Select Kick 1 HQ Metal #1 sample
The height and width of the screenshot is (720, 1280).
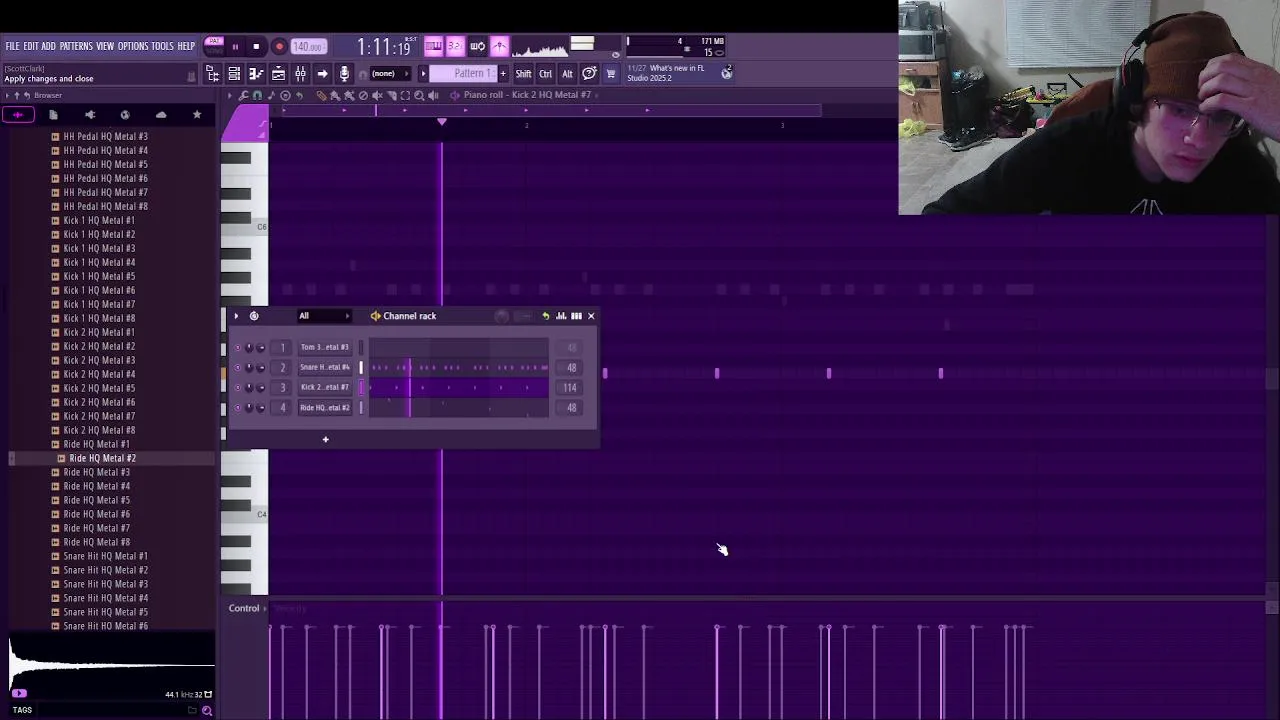tap(99, 220)
